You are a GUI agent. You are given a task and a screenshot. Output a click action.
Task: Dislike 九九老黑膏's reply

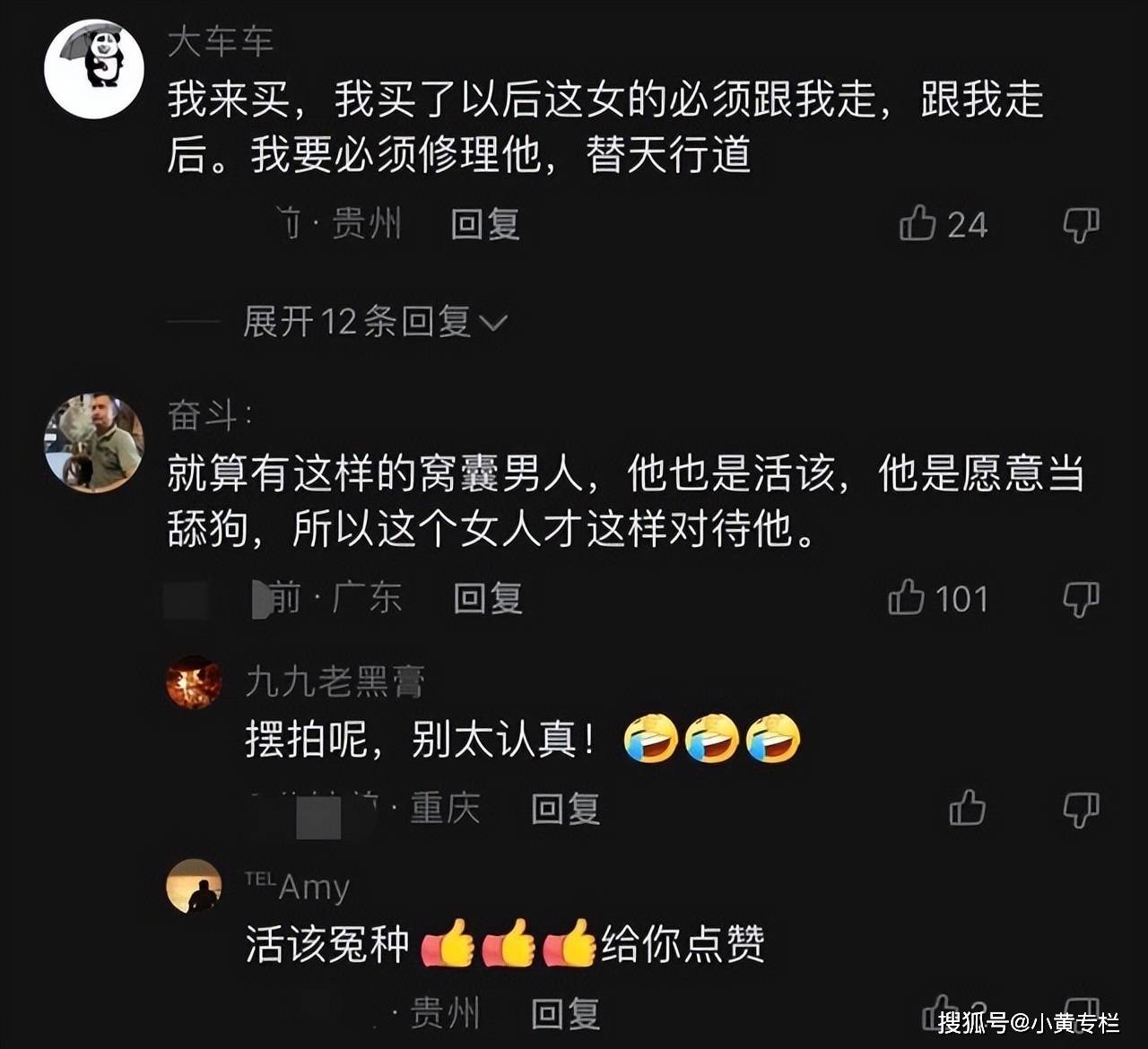tap(1081, 810)
